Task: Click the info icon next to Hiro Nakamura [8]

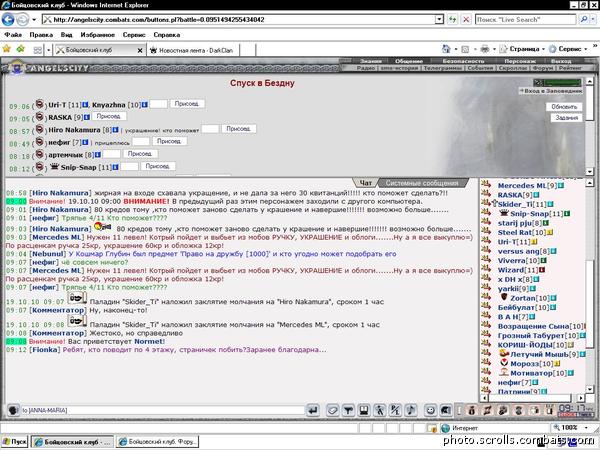Action: pyautogui.click(x=116, y=130)
